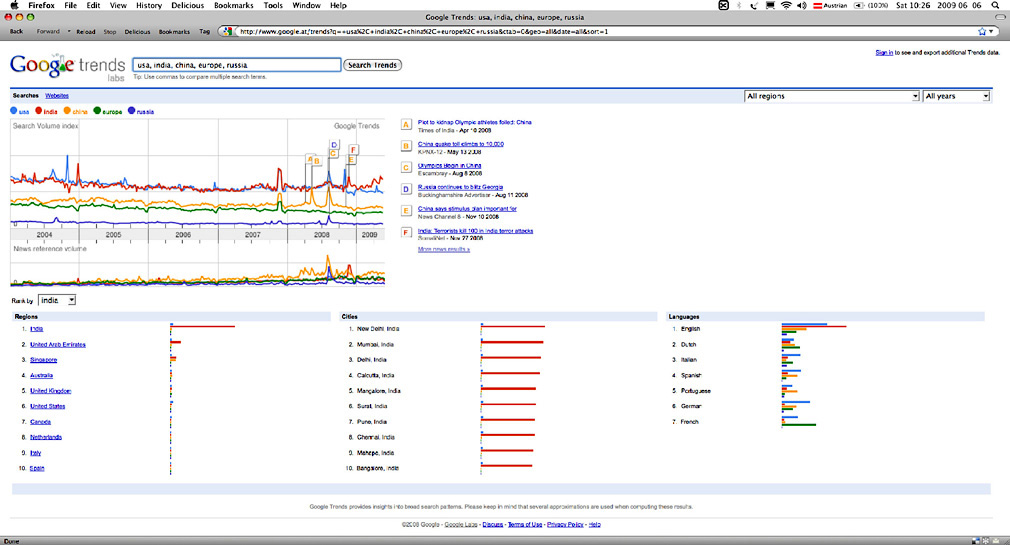
Task: Click news flag D icon beside Russia headline
Action: pos(405,189)
